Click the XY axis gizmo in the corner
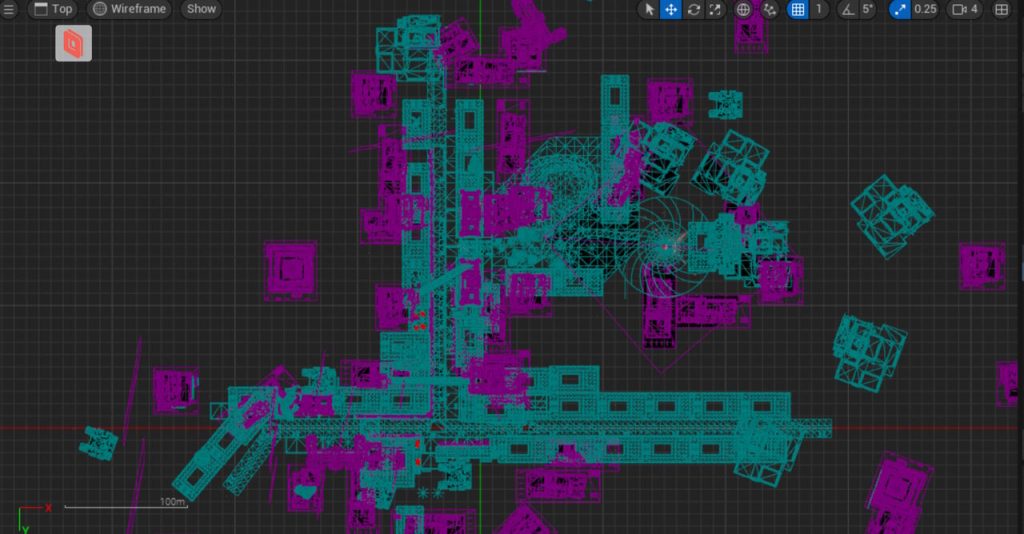Viewport: 1024px width, 534px height. click(x=27, y=514)
